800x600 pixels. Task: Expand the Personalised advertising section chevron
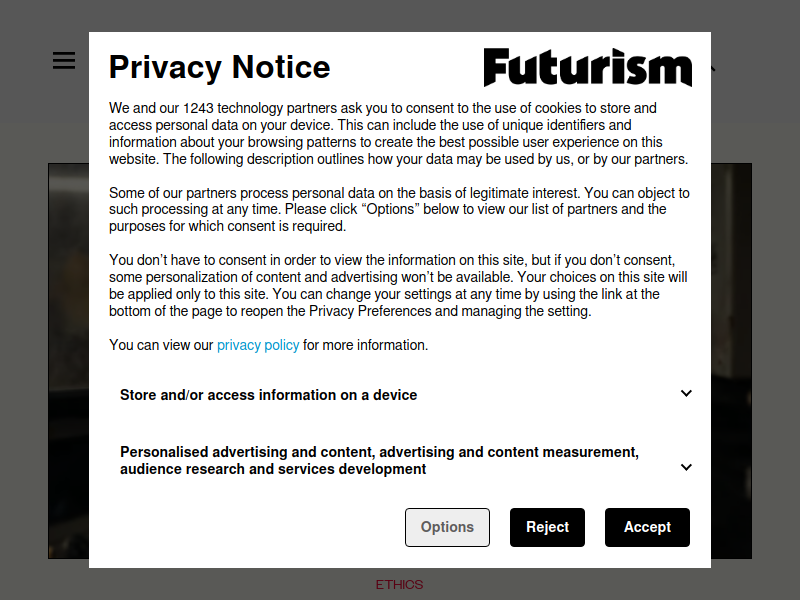[686, 467]
